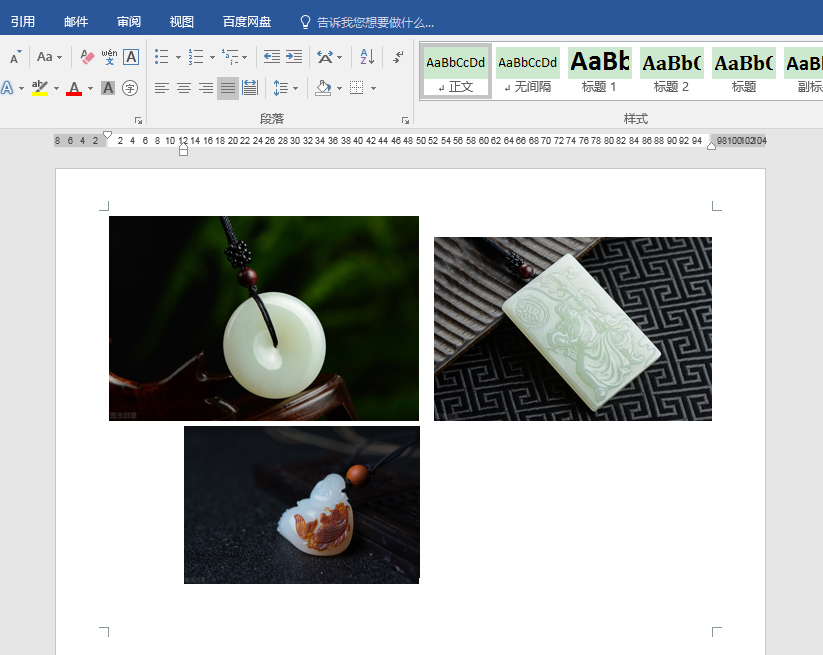Expand text effects dropdown arrow

(x=21, y=88)
